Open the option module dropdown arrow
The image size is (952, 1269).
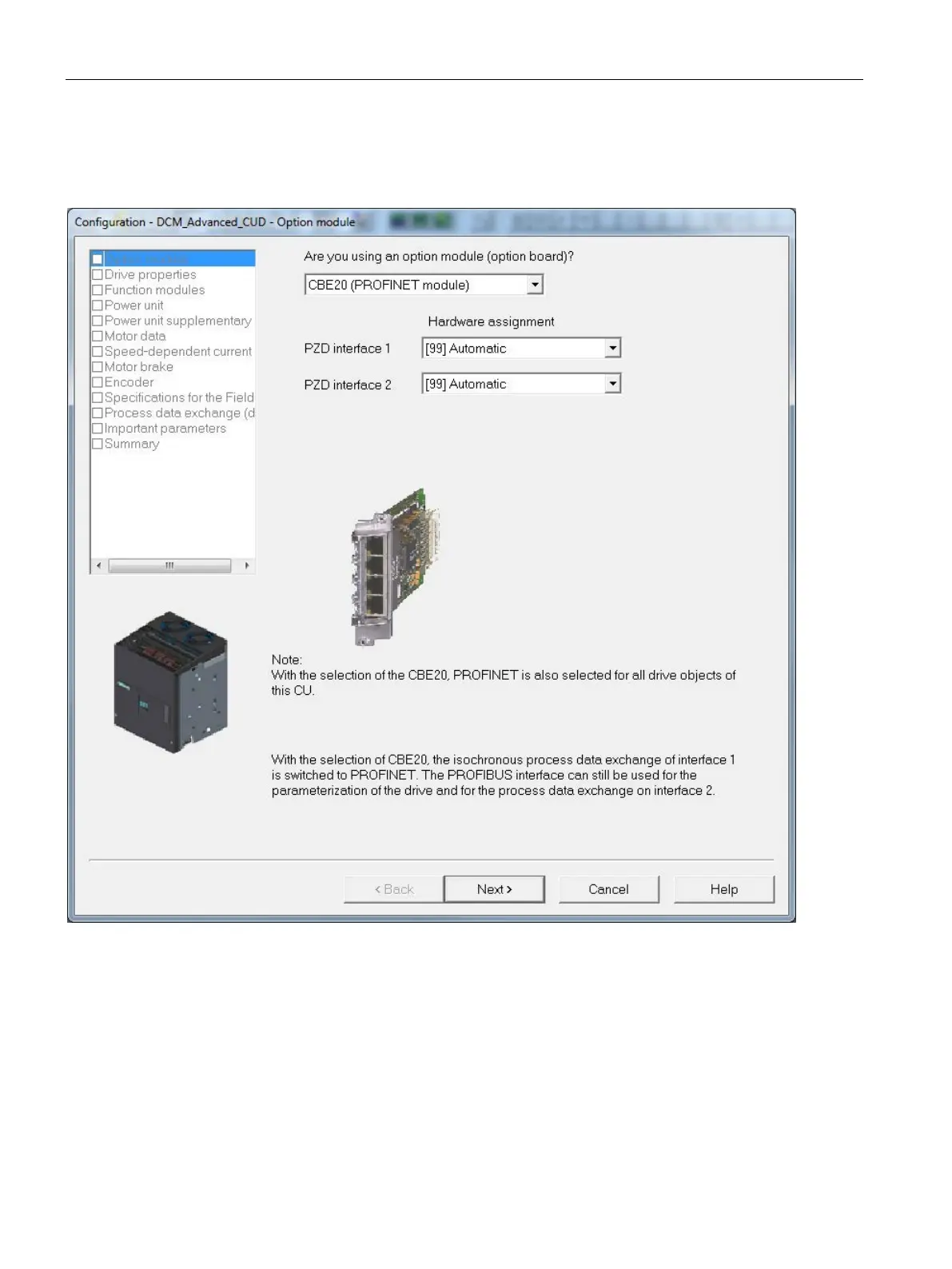click(x=536, y=285)
